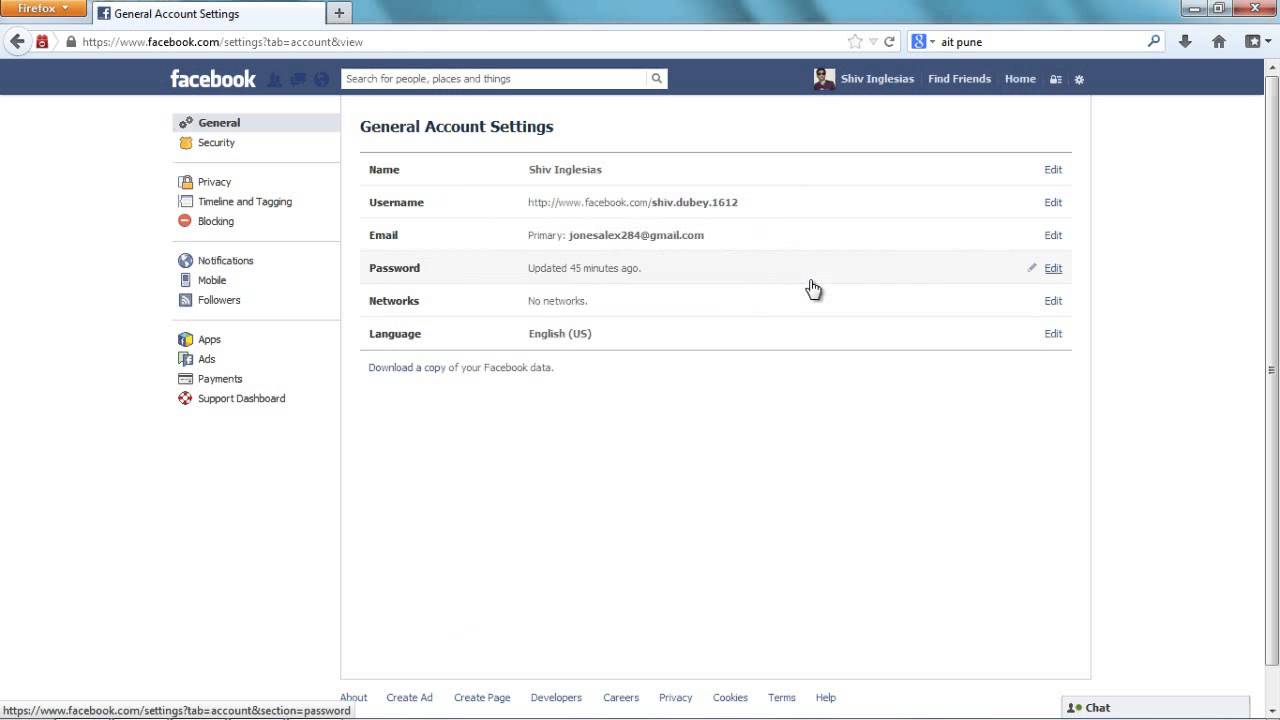This screenshot has width=1280, height=720.
Task: Click the Careers footer link
Action: tap(621, 698)
